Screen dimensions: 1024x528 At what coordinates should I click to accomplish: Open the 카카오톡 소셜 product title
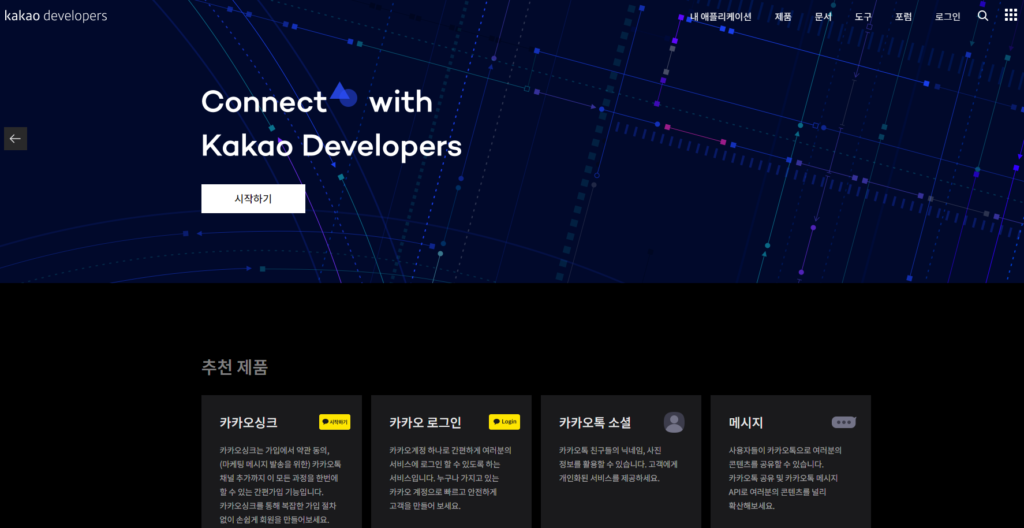point(595,423)
